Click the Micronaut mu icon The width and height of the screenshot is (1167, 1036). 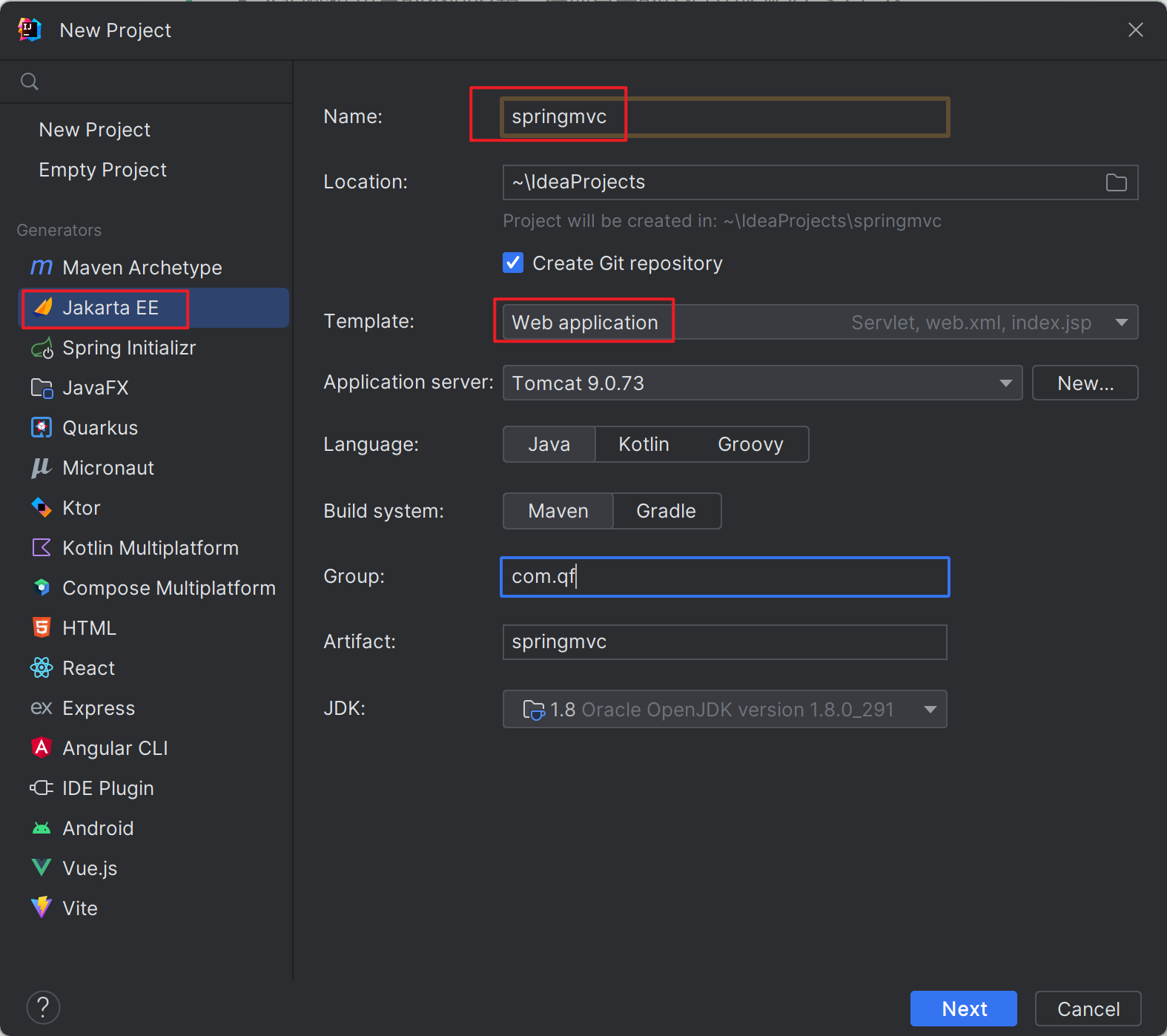[x=42, y=468]
